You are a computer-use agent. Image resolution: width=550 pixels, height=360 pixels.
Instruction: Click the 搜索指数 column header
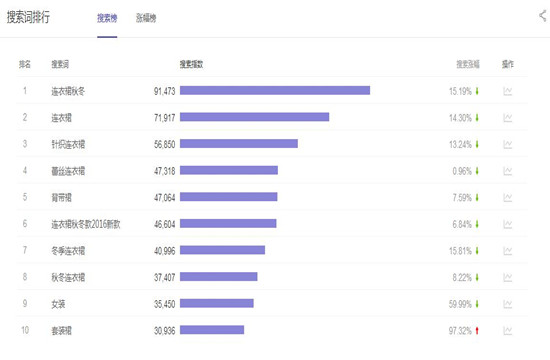192,64
